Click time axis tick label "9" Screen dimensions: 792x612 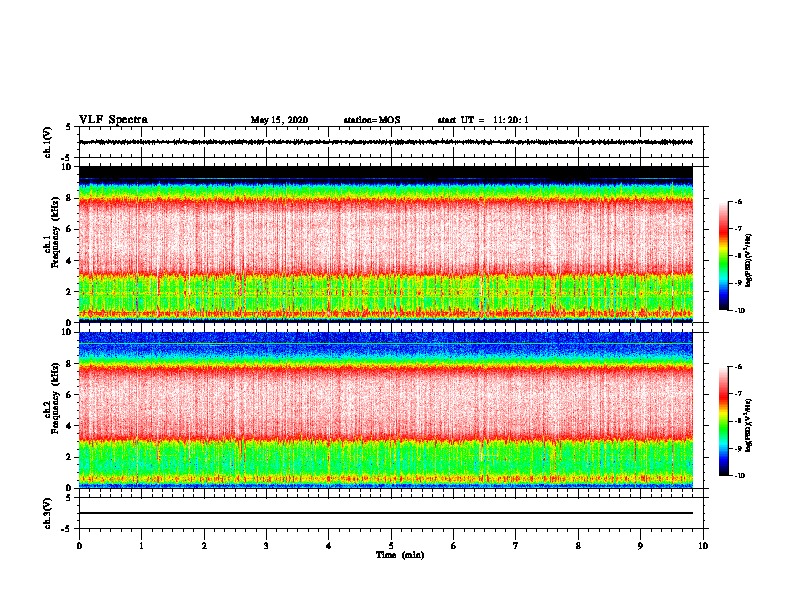click(640, 546)
